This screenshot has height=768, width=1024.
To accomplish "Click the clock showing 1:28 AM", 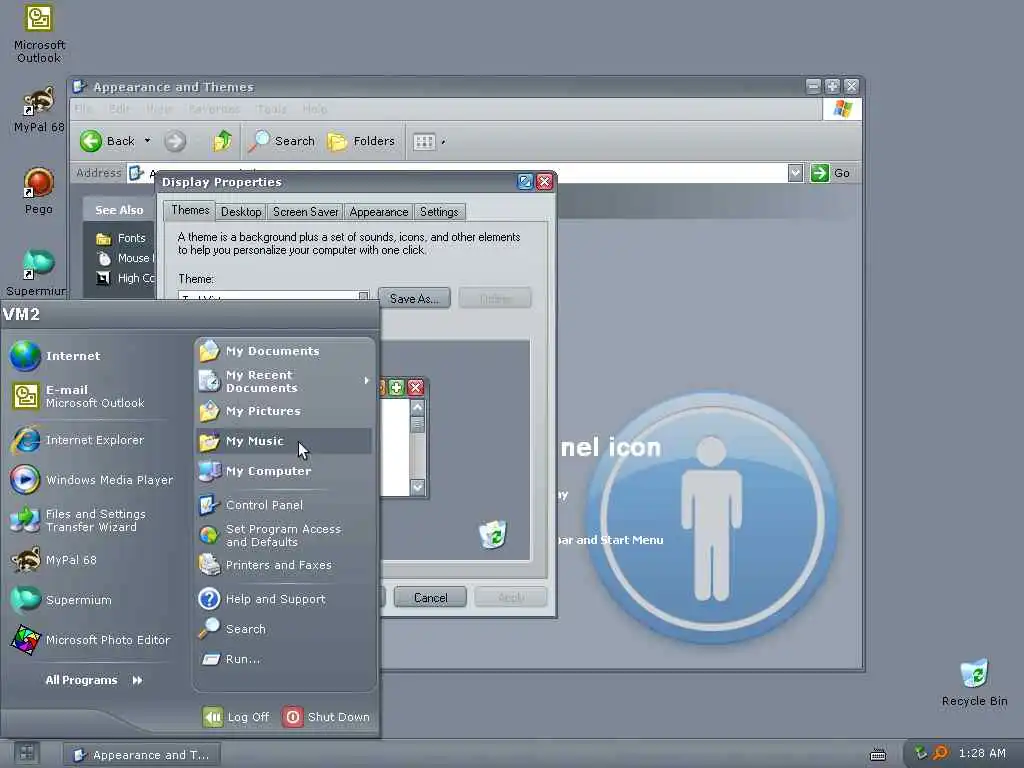I will [x=982, y=754].
